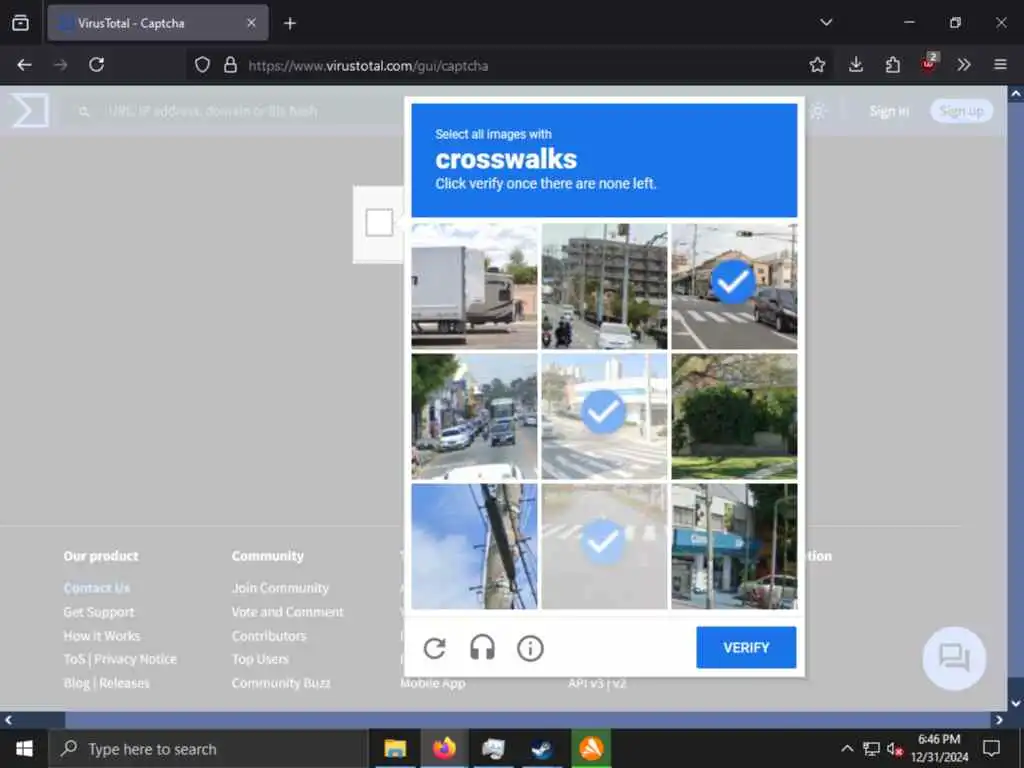Click page scrollbar down arrow
The width and height of the screenshot is (1024, 768).
[x=1016, y=703]
